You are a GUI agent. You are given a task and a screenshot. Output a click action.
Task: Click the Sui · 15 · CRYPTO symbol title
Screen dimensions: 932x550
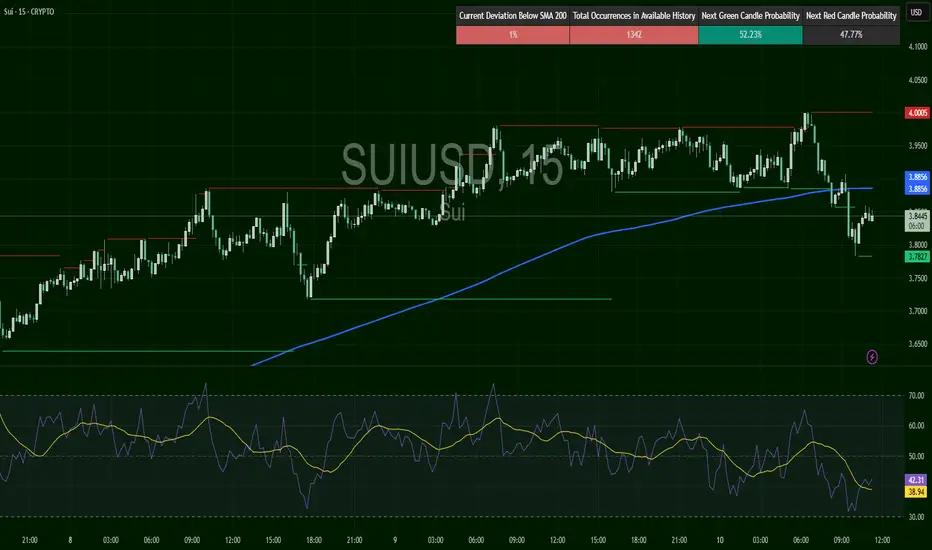[29, 11]
